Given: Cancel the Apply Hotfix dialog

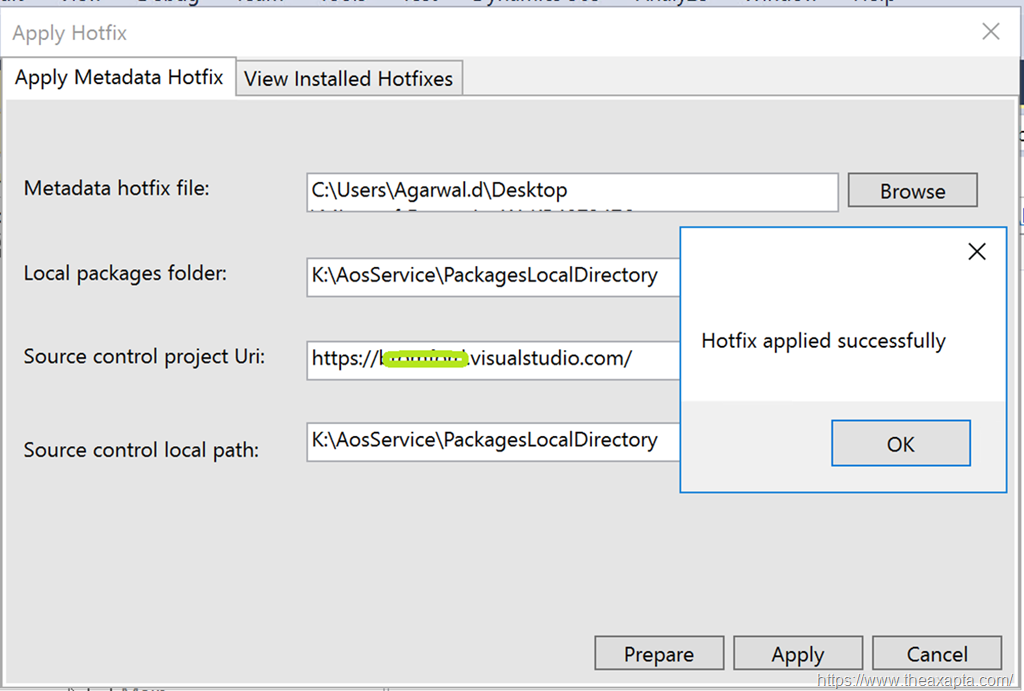Looking at the screenshot, I should [x=937, y=653].
